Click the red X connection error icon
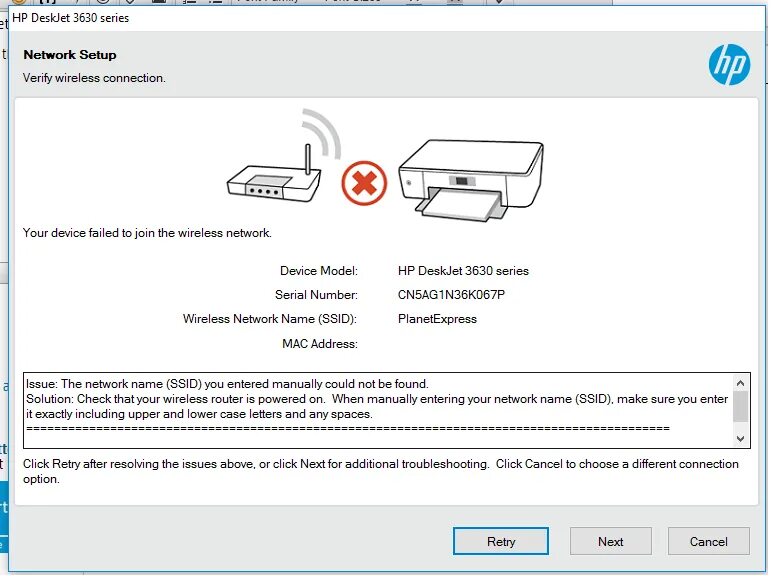The height and width of the screenshot is (576, 773). pos(364,183)
